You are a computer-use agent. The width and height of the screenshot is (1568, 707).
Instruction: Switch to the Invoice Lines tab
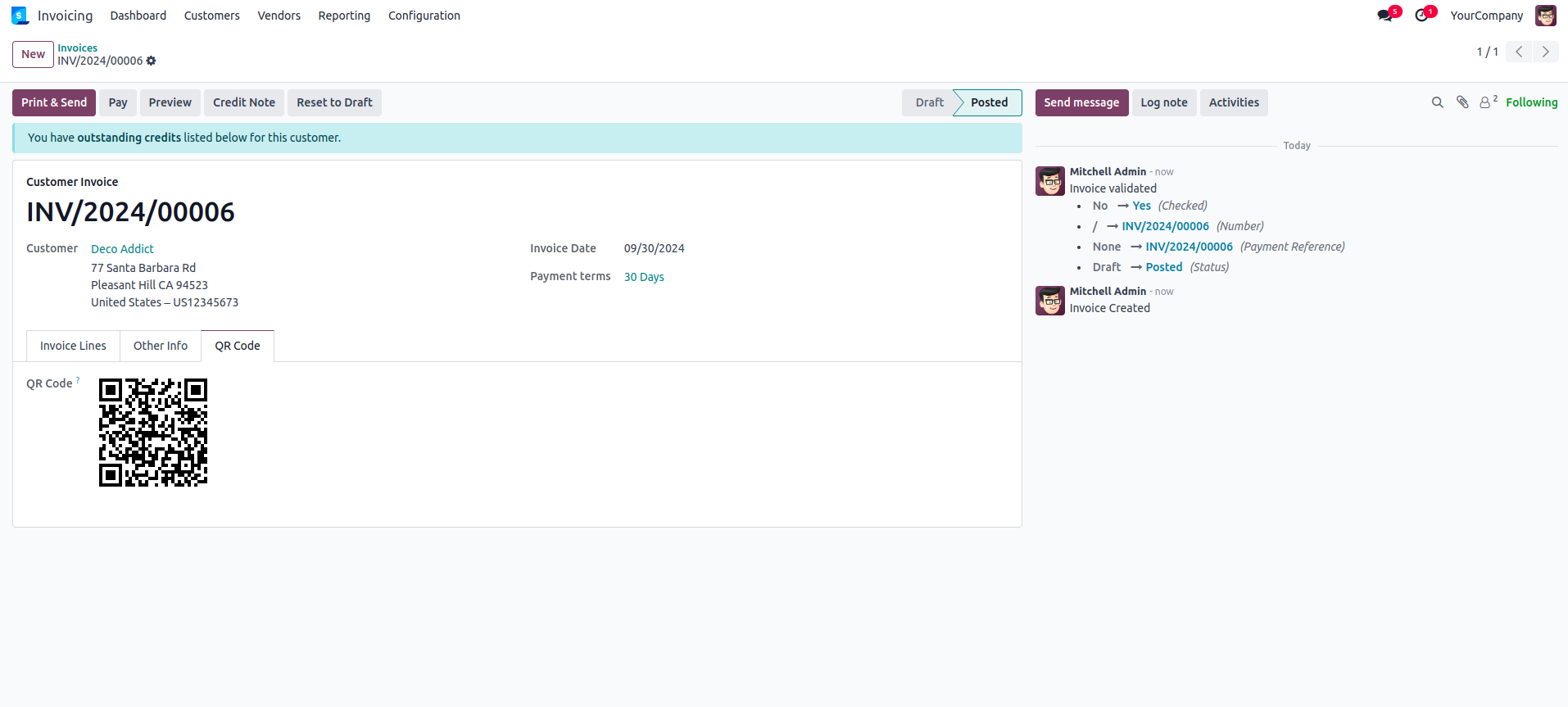73,346
